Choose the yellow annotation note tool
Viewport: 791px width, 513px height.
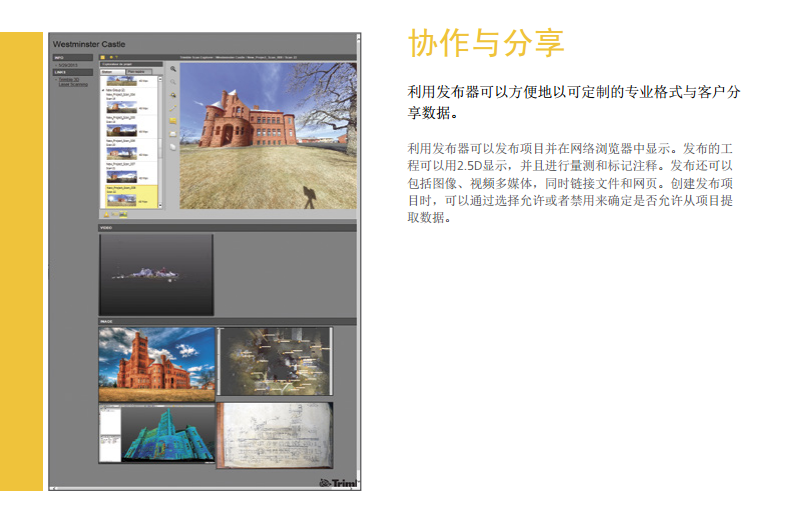point(172,120)
